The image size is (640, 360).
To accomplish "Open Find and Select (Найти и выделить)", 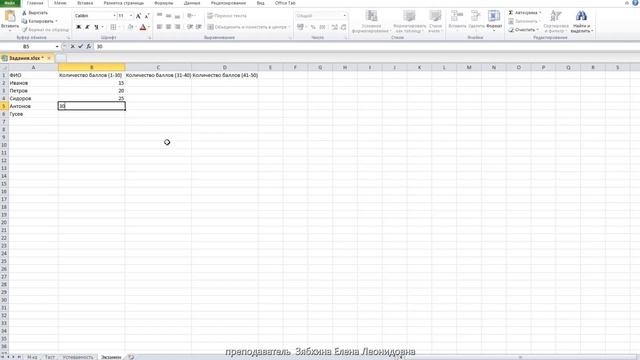I will tap(582, 22).
